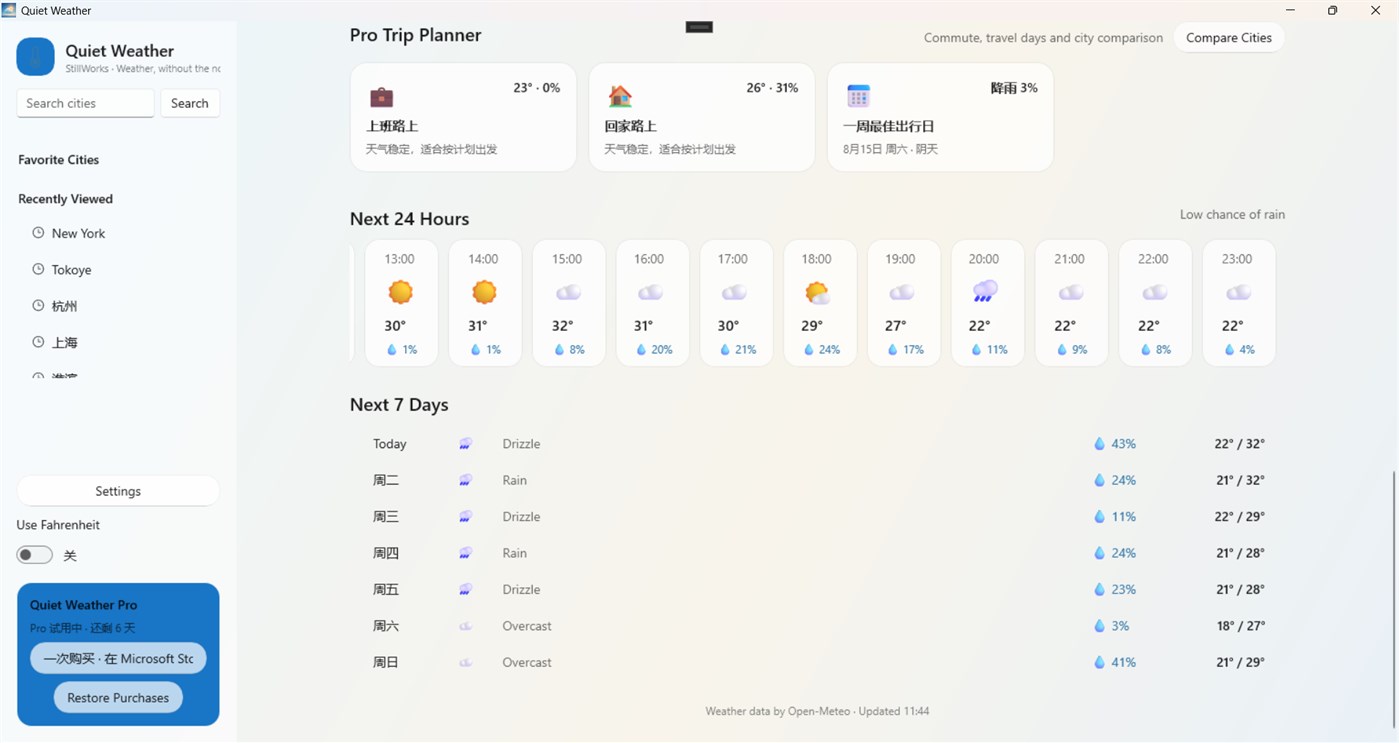Click the Favorite Cities heading

click(x=58, y=160)
